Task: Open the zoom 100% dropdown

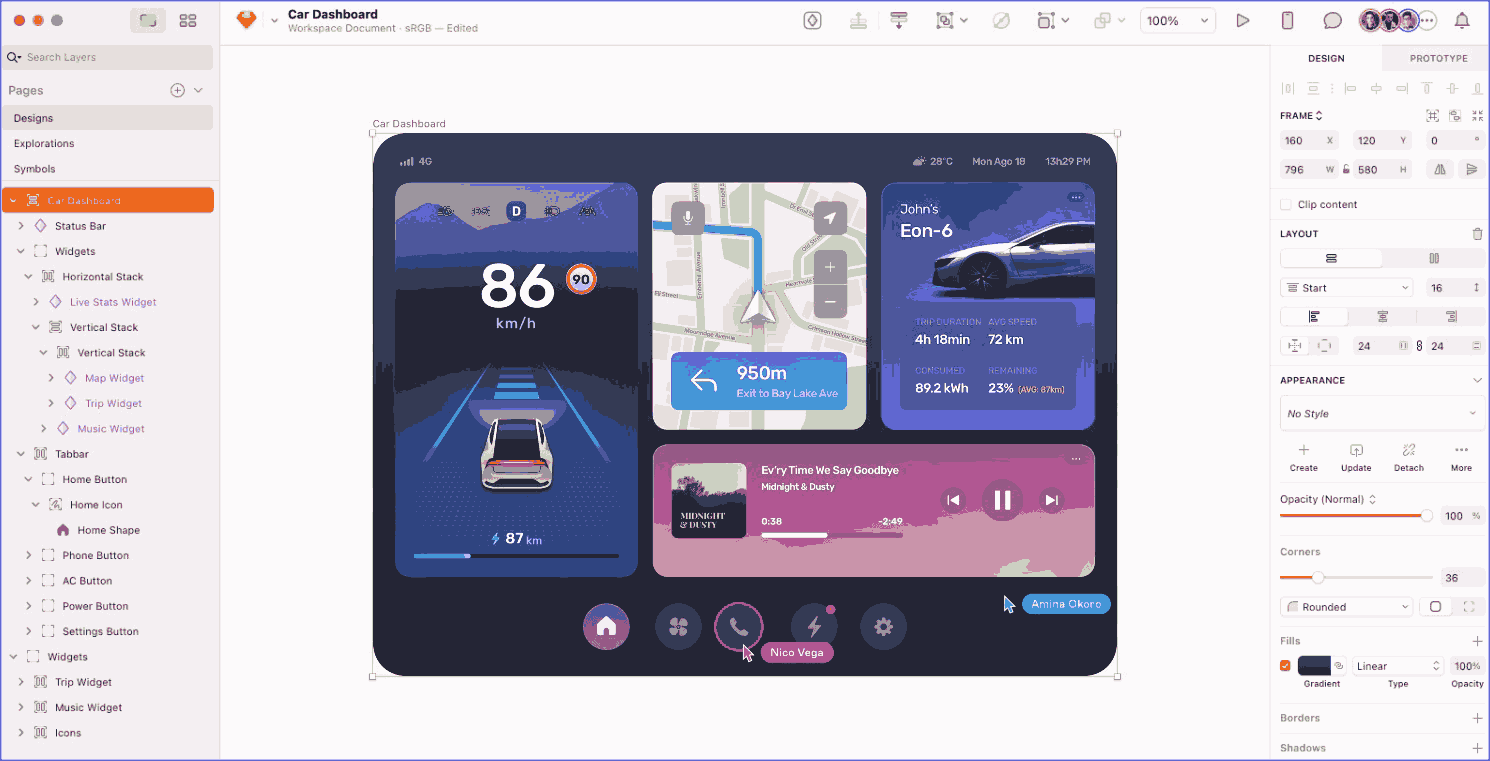Action: pyautogui.click(x=1177, y=20)
